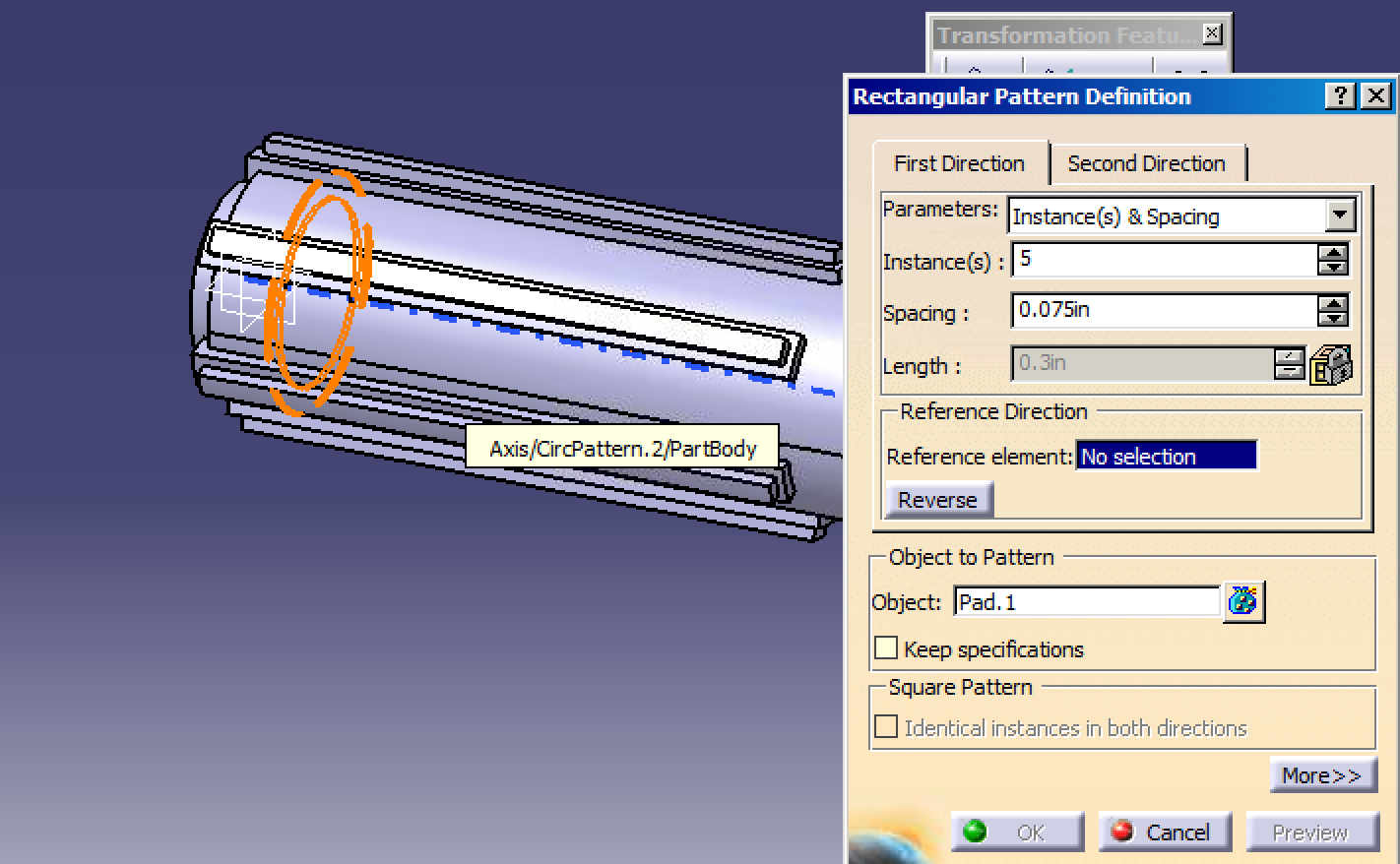Open the Parameters dropdown arrow
The height and width of the screenshot is (864, 1400).
tap(1340, 216)
